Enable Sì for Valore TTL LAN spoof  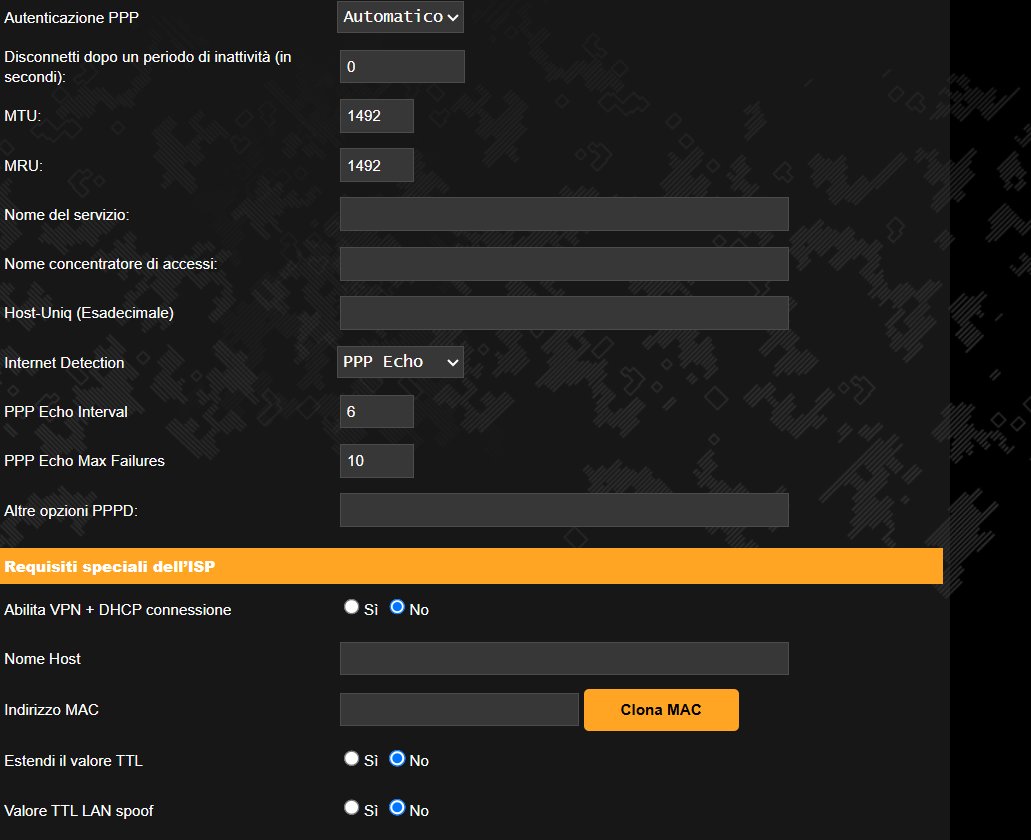point(351,808)
